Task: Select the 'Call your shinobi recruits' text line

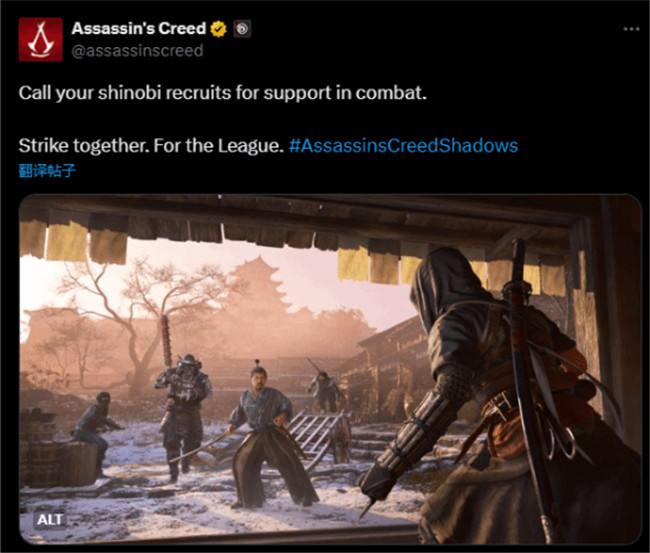Action: pos(222,93)
